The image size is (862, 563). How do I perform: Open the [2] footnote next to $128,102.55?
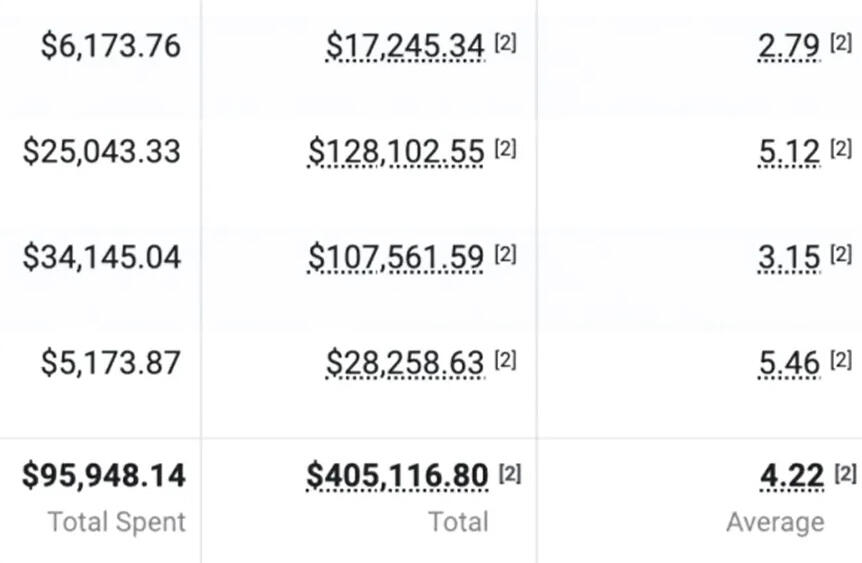point(505,149)
